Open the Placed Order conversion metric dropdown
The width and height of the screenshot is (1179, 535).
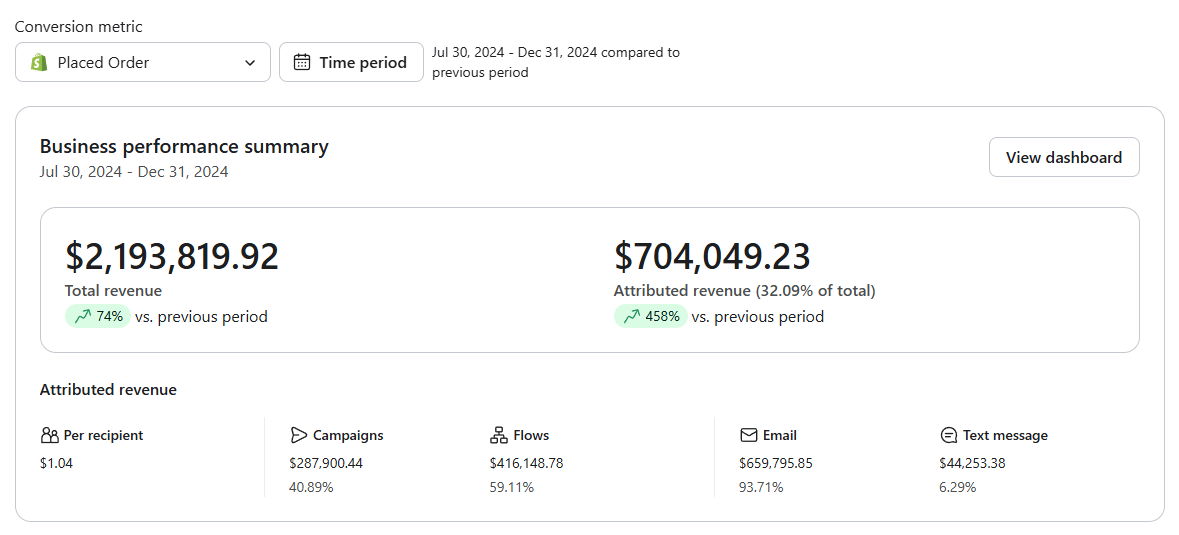click(x=143, y=62)
